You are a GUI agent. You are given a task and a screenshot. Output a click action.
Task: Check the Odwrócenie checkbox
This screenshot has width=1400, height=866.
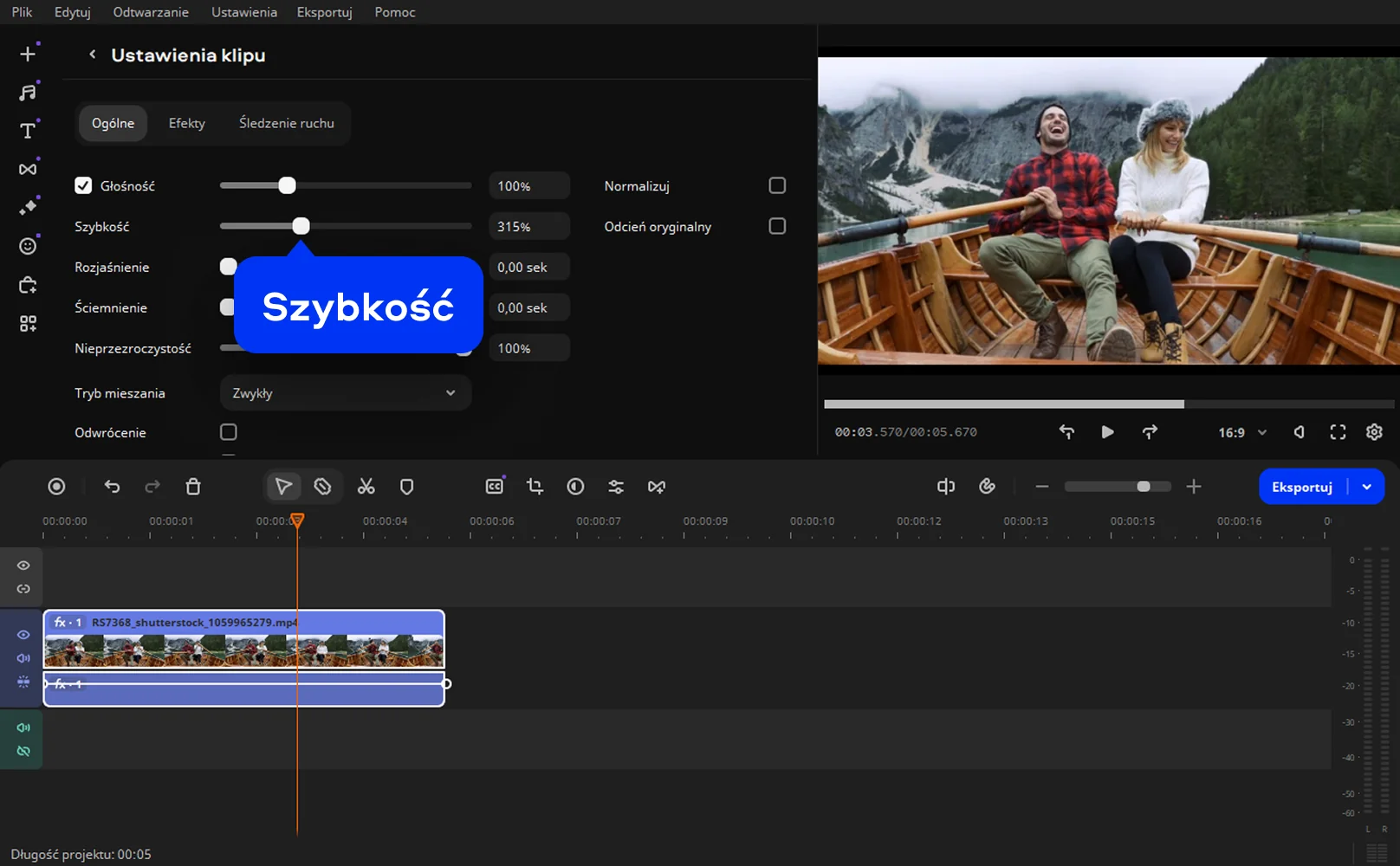click(x=229, y=432)
